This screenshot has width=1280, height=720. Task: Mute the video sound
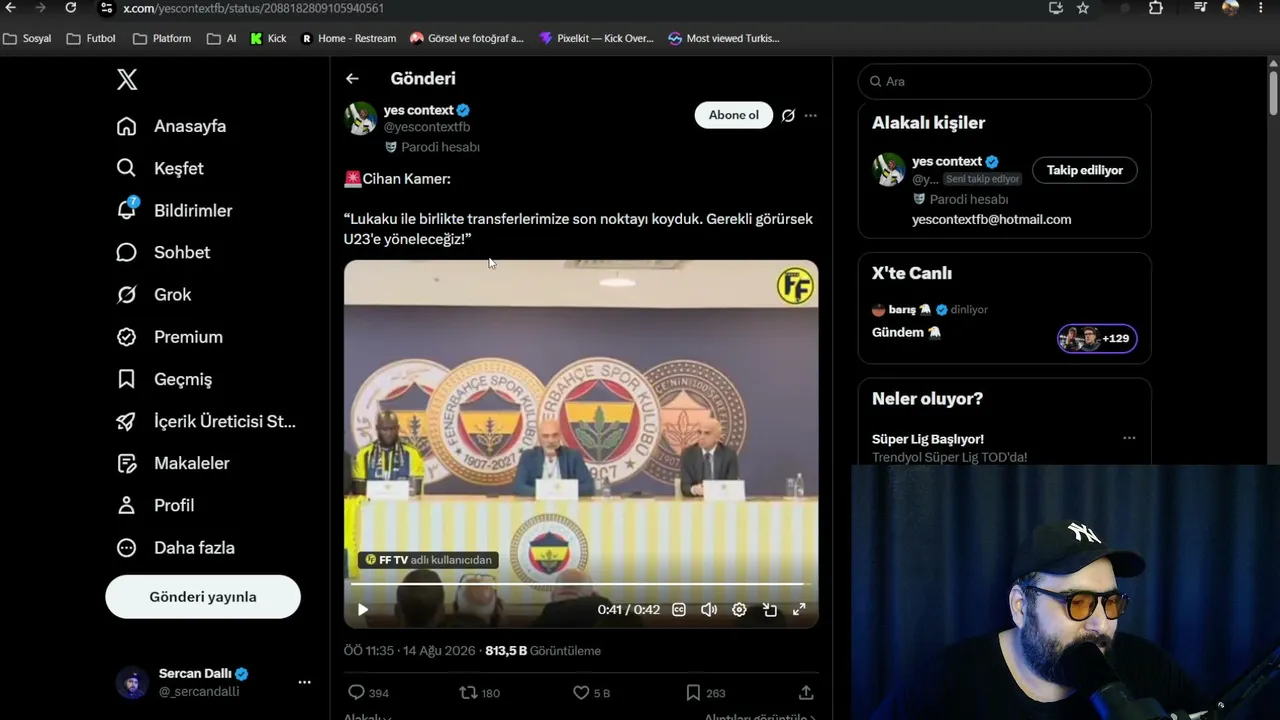tap(709, 609)
